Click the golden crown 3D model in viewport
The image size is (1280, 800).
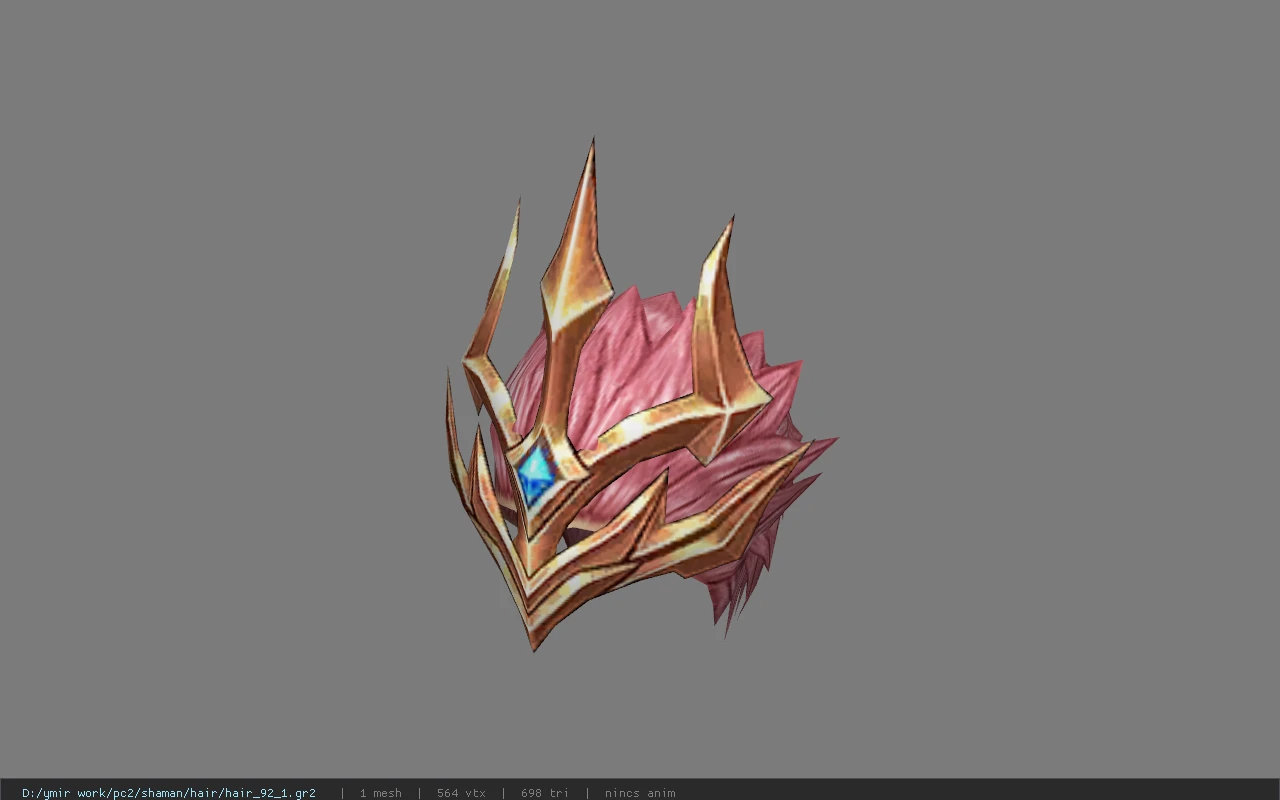640,395
